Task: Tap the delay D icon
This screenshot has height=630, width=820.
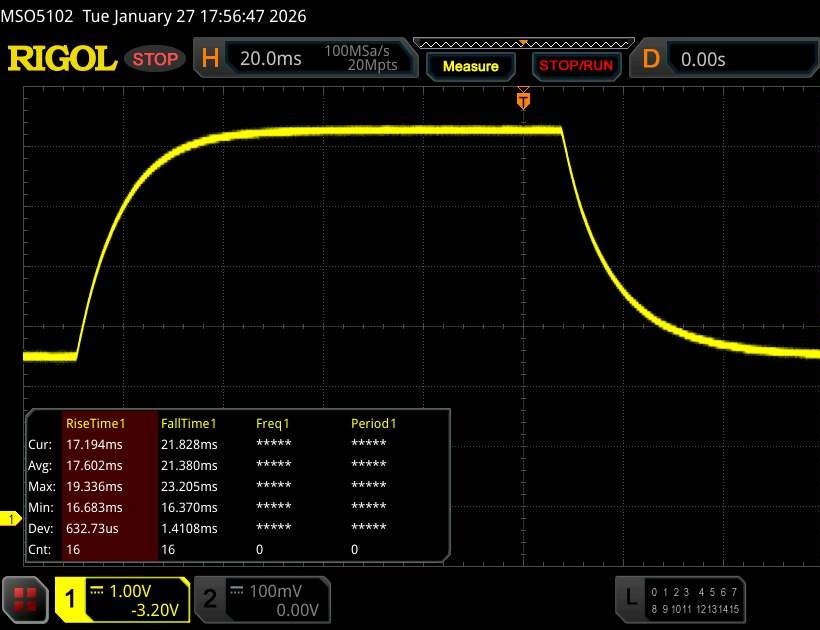Action: tap(651, 59)
